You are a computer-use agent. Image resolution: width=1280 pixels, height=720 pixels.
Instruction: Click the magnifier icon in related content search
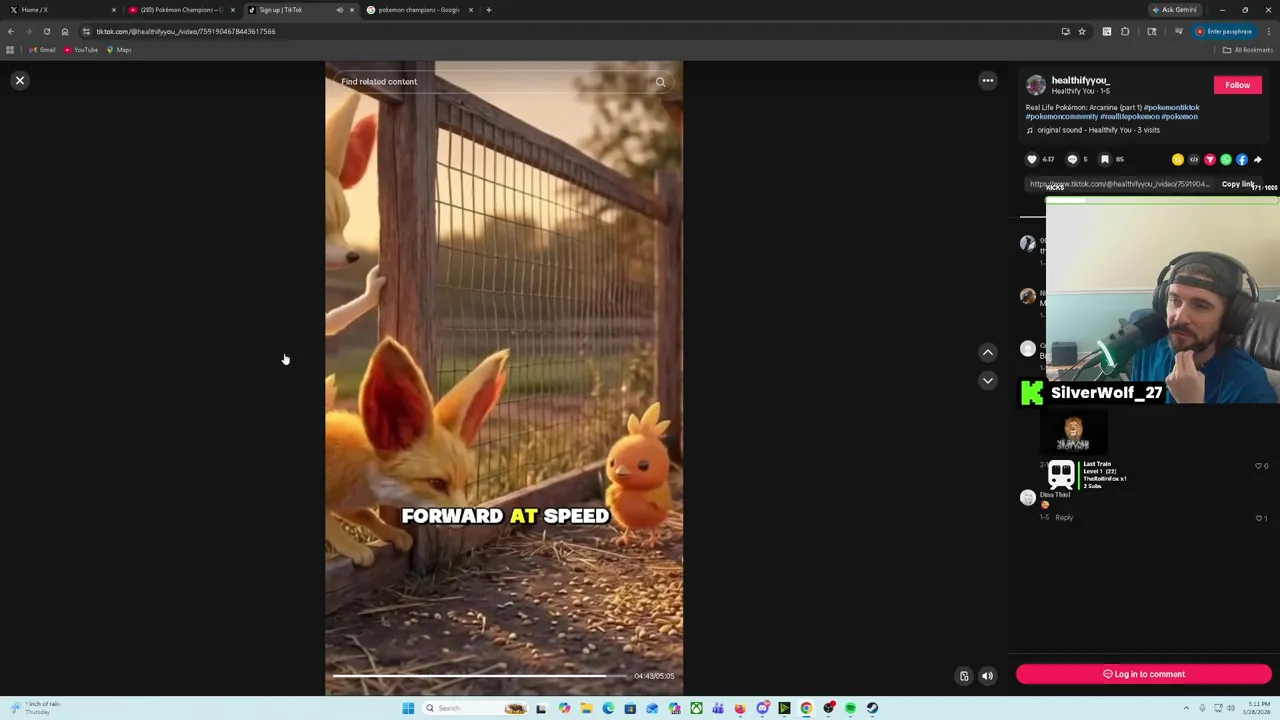click(x=660, y=82)
